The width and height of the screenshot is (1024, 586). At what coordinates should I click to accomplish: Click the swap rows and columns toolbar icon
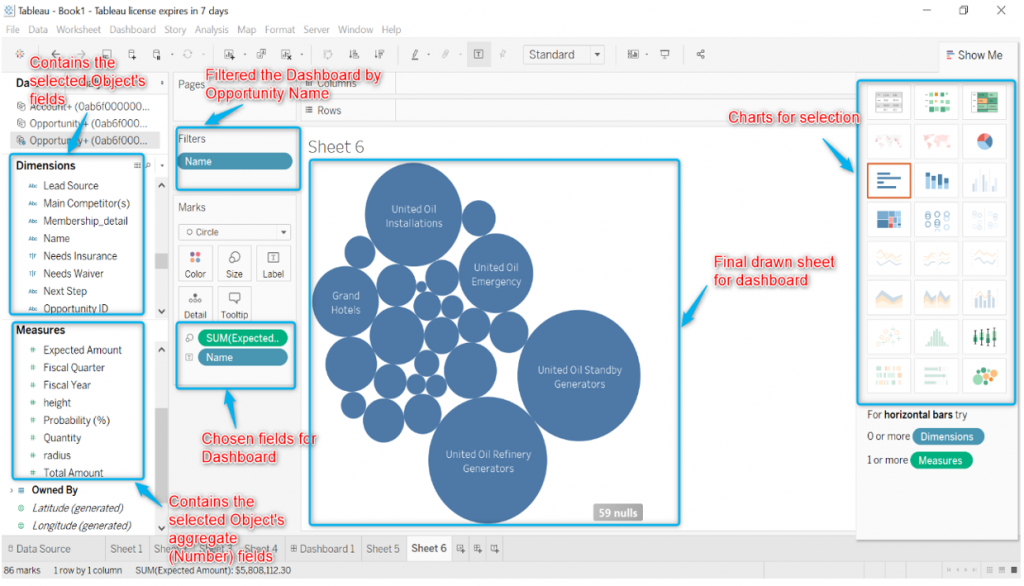pyautogui.click(x=327, y=54)
